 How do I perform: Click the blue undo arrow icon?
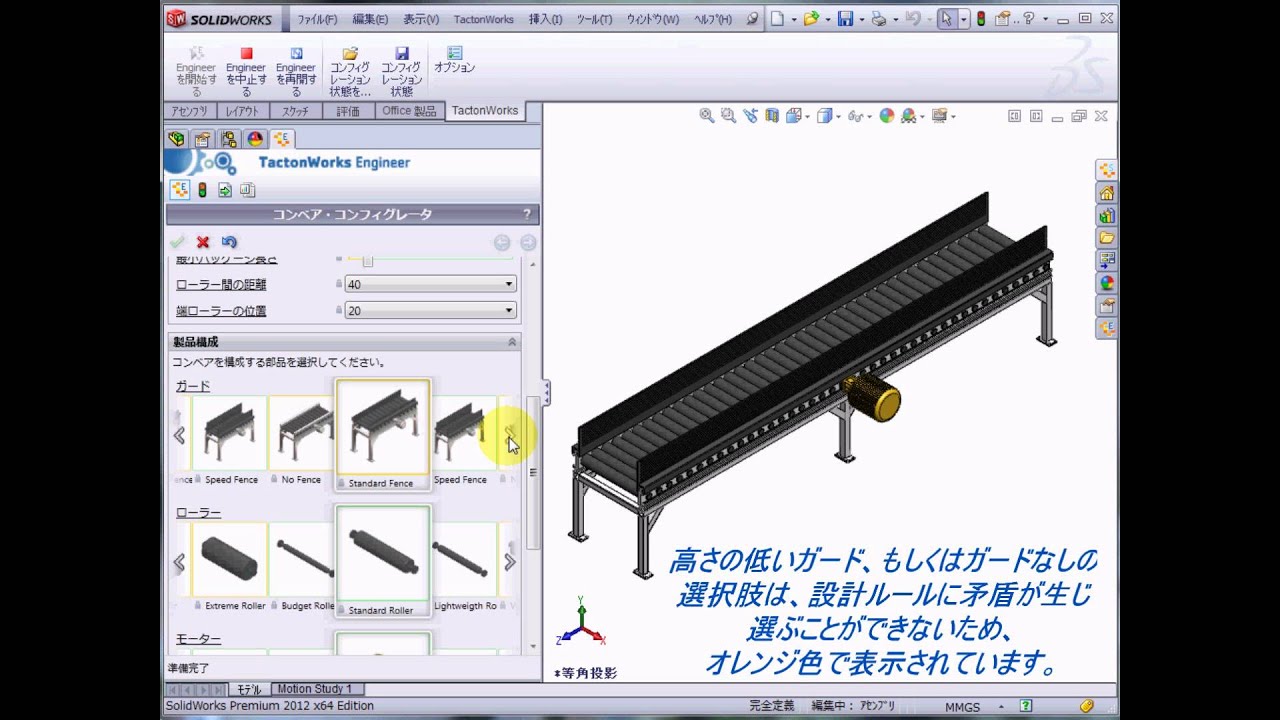pos(229,242)
